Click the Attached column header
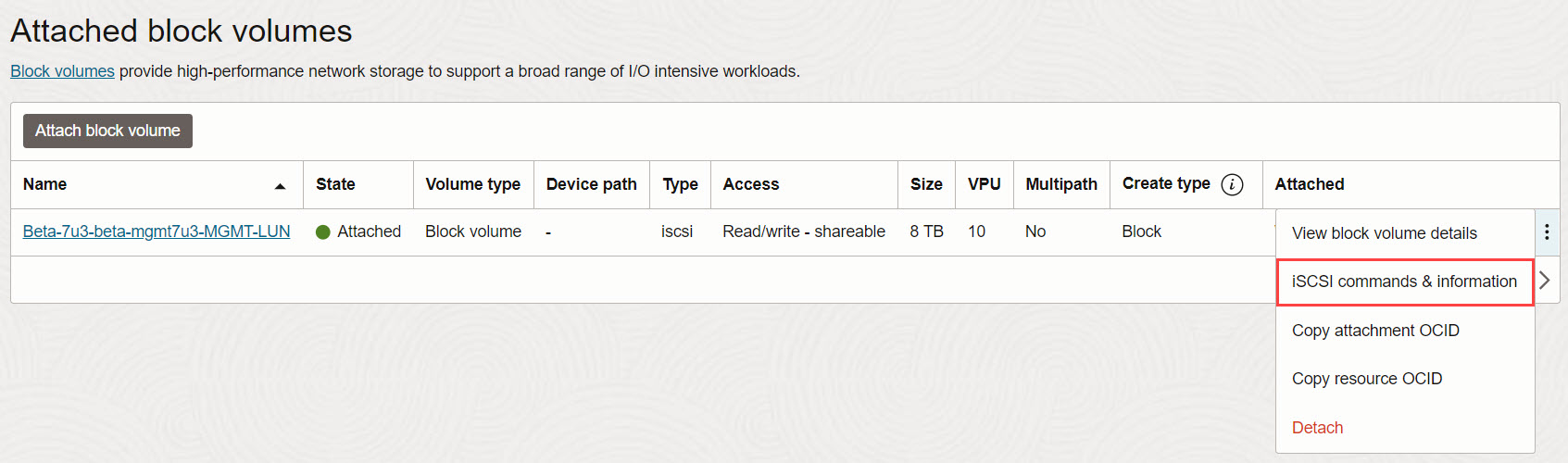Screen dimensions: 1568x463 (x=1309, y=184)
